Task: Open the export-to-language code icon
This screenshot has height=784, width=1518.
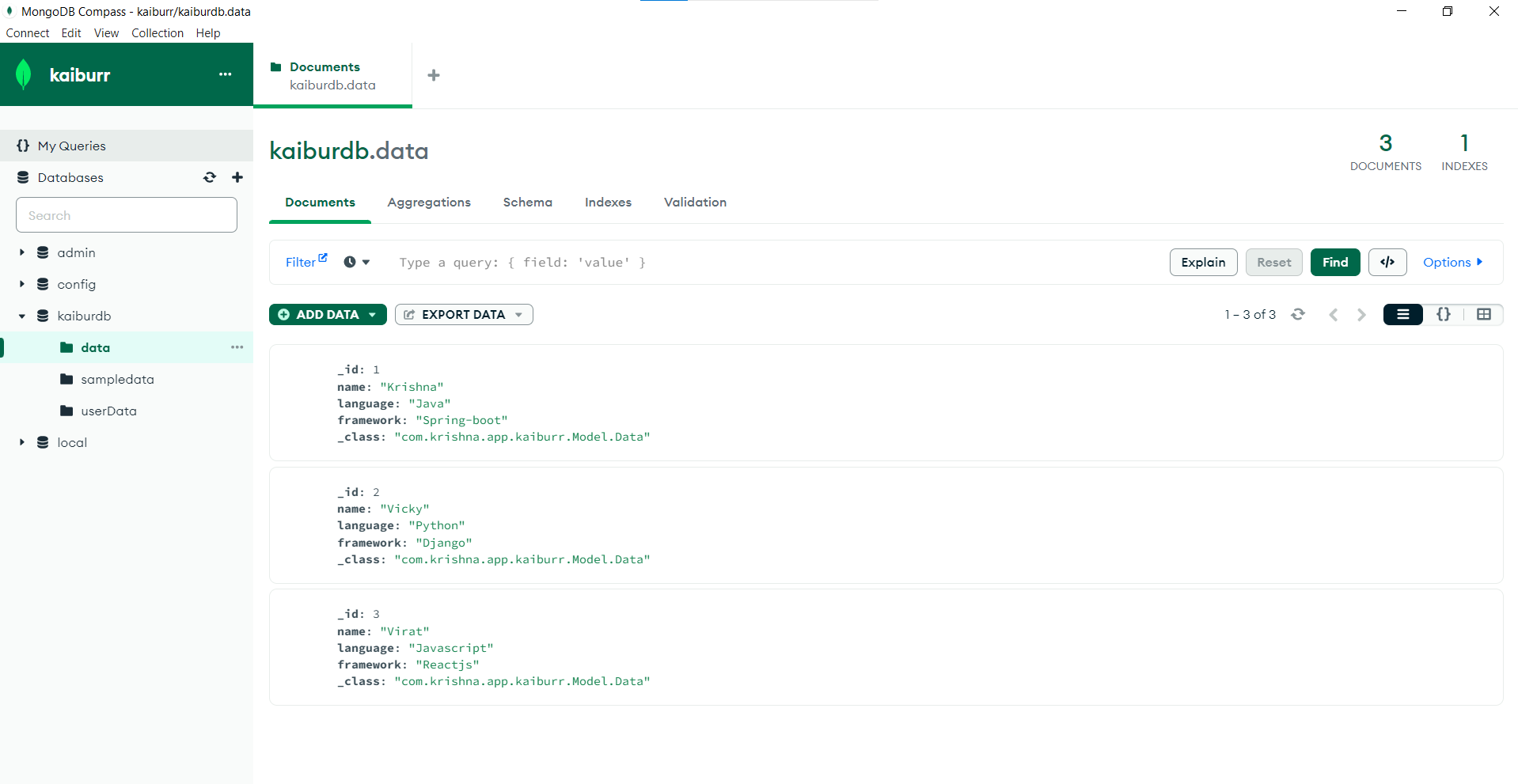Action: pos(1387,262)
